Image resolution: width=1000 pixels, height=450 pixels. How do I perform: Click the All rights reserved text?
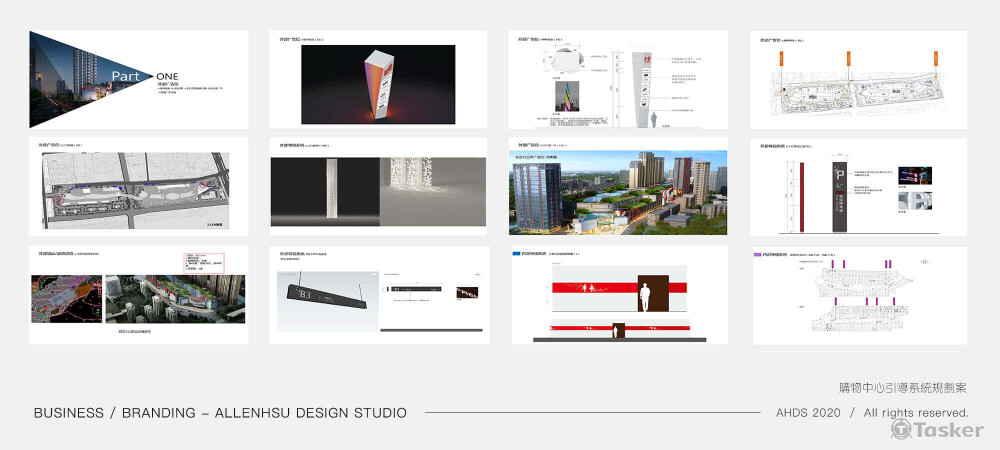(916, 413)
